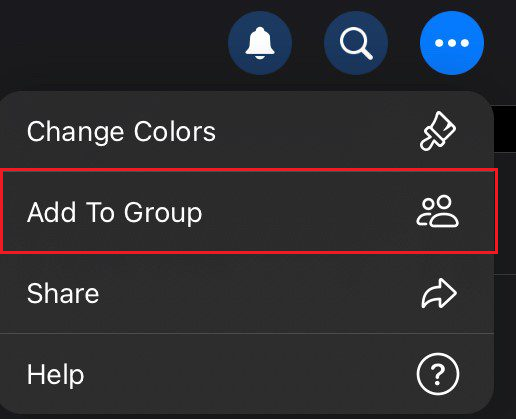Viewport: 516px width, 419px height.
Task: Click the empty area of the Share row
Action: [260, 293]
